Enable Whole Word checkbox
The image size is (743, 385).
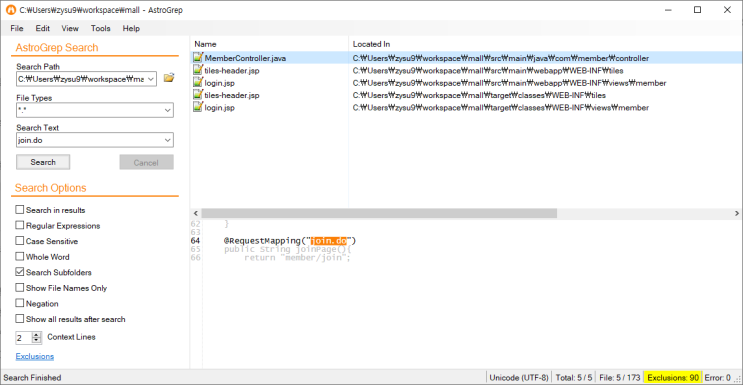tap(19, 257)
